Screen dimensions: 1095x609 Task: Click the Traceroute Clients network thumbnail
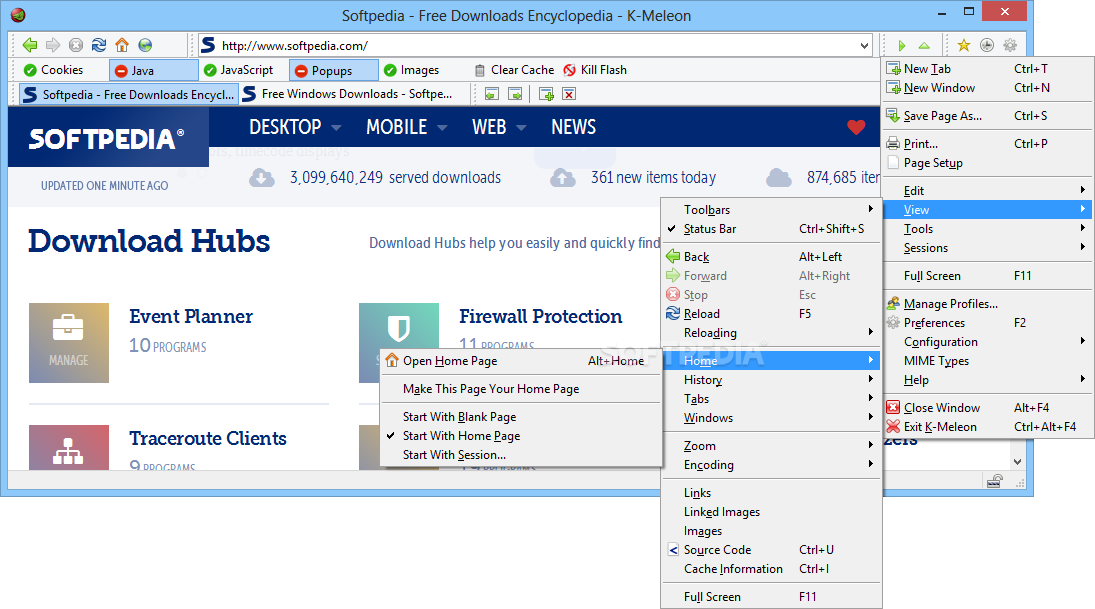click(x=69, y=447)
